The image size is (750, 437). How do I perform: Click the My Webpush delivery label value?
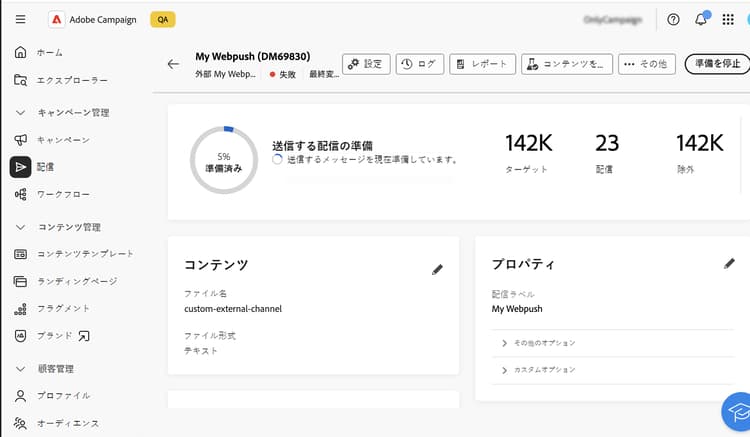tap(517, 309)
